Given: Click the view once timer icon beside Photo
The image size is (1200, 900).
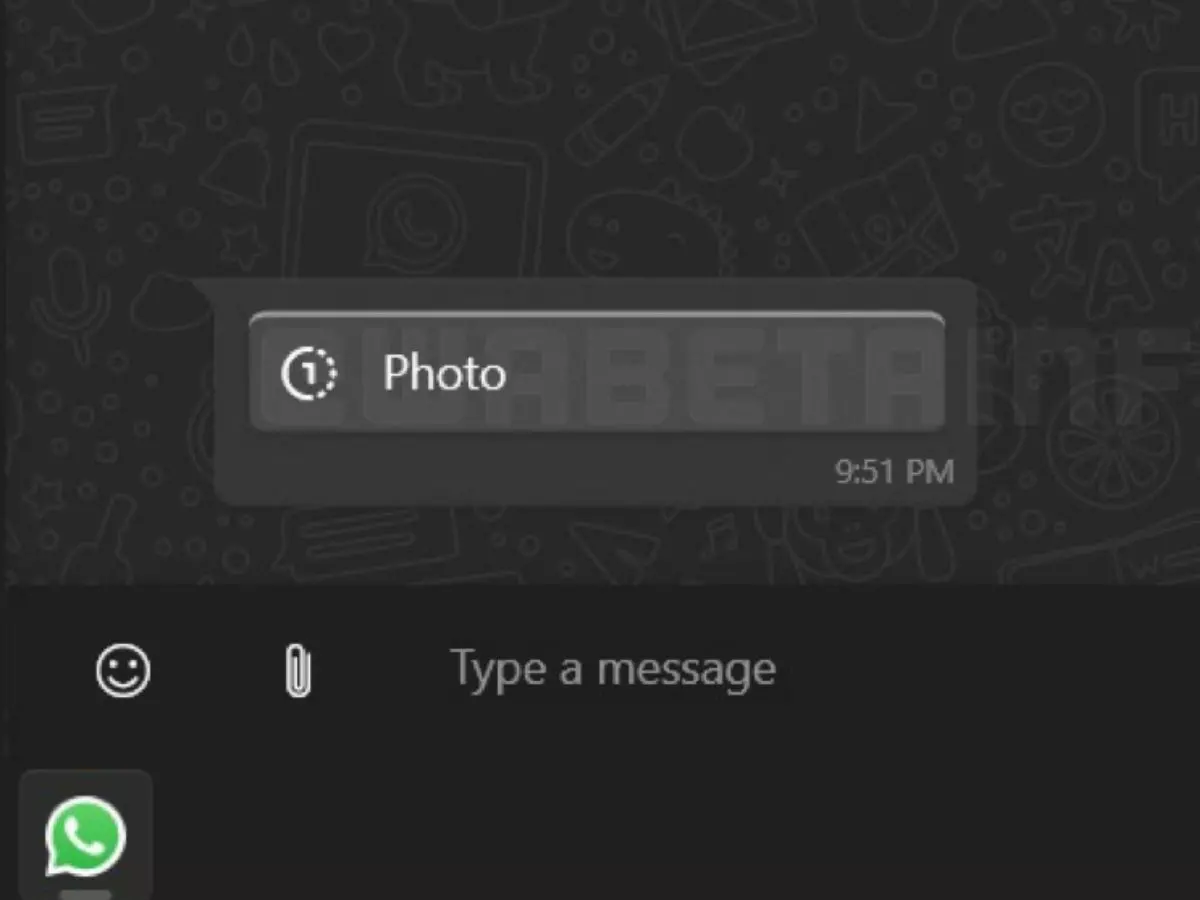Looking at the screenshot, I should 308,374.
